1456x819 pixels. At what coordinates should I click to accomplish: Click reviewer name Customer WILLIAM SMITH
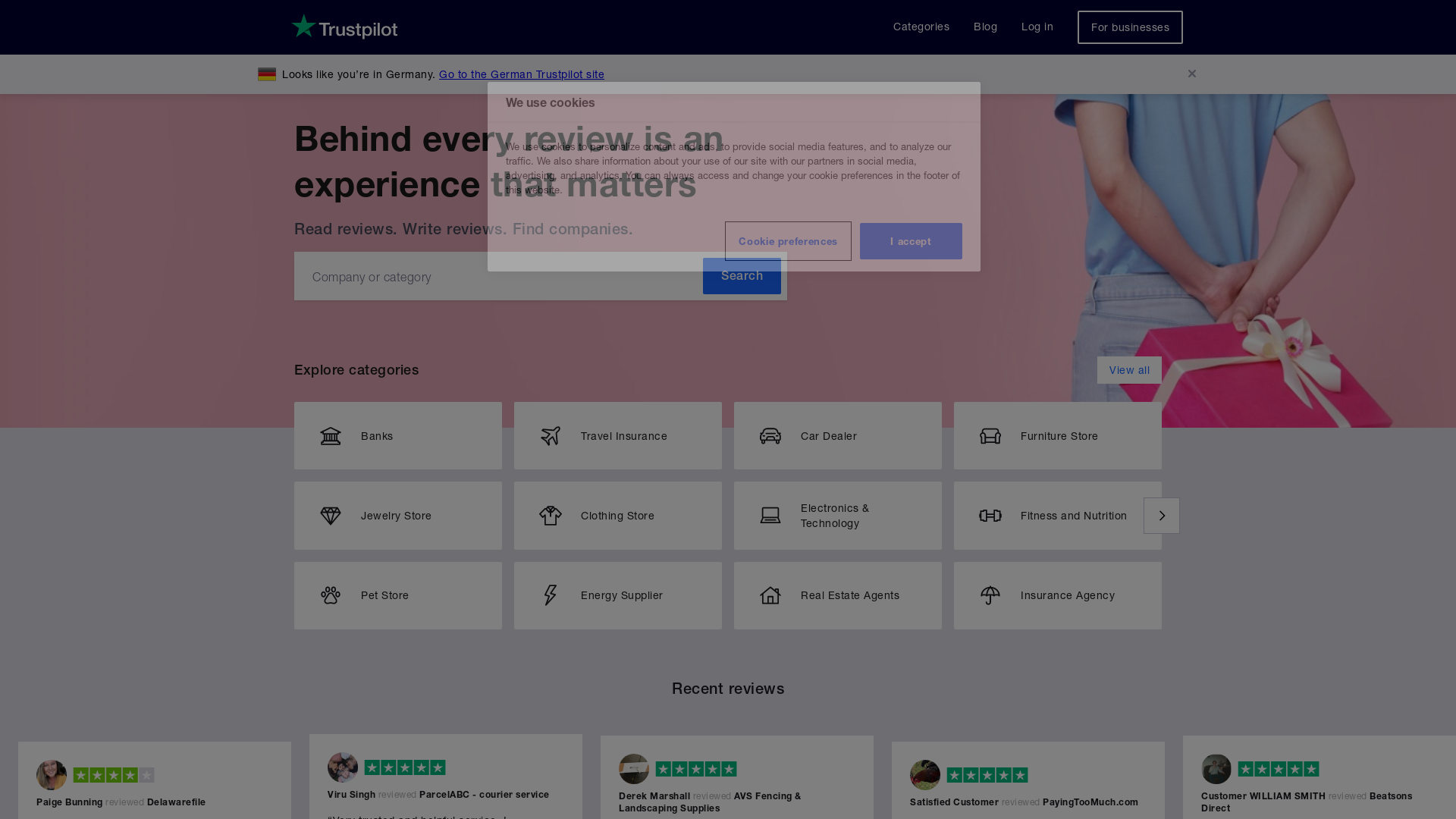1263,796
